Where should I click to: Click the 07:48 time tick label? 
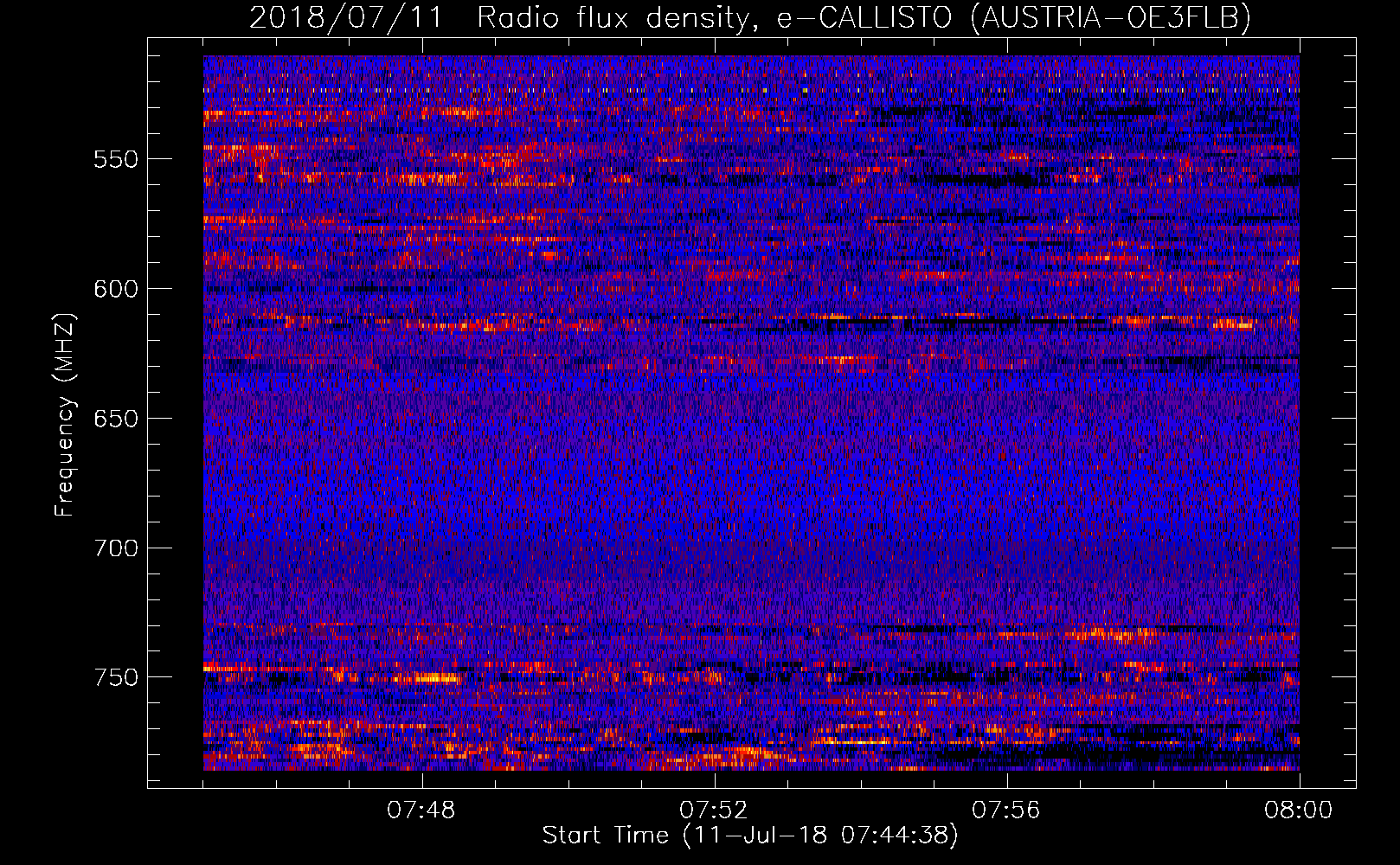point(421,811)
